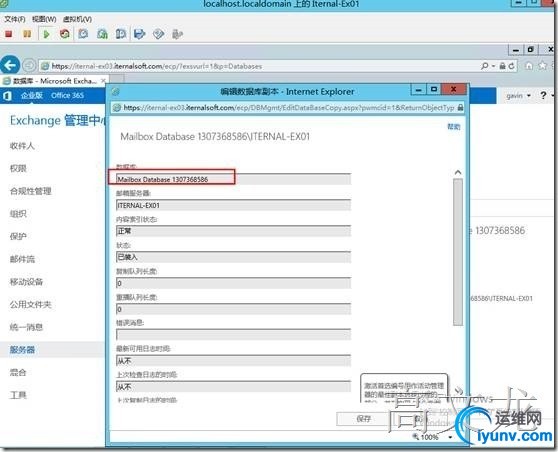558x452 pixels.
Task: Click the empty error message field
Action: point(233,335)
